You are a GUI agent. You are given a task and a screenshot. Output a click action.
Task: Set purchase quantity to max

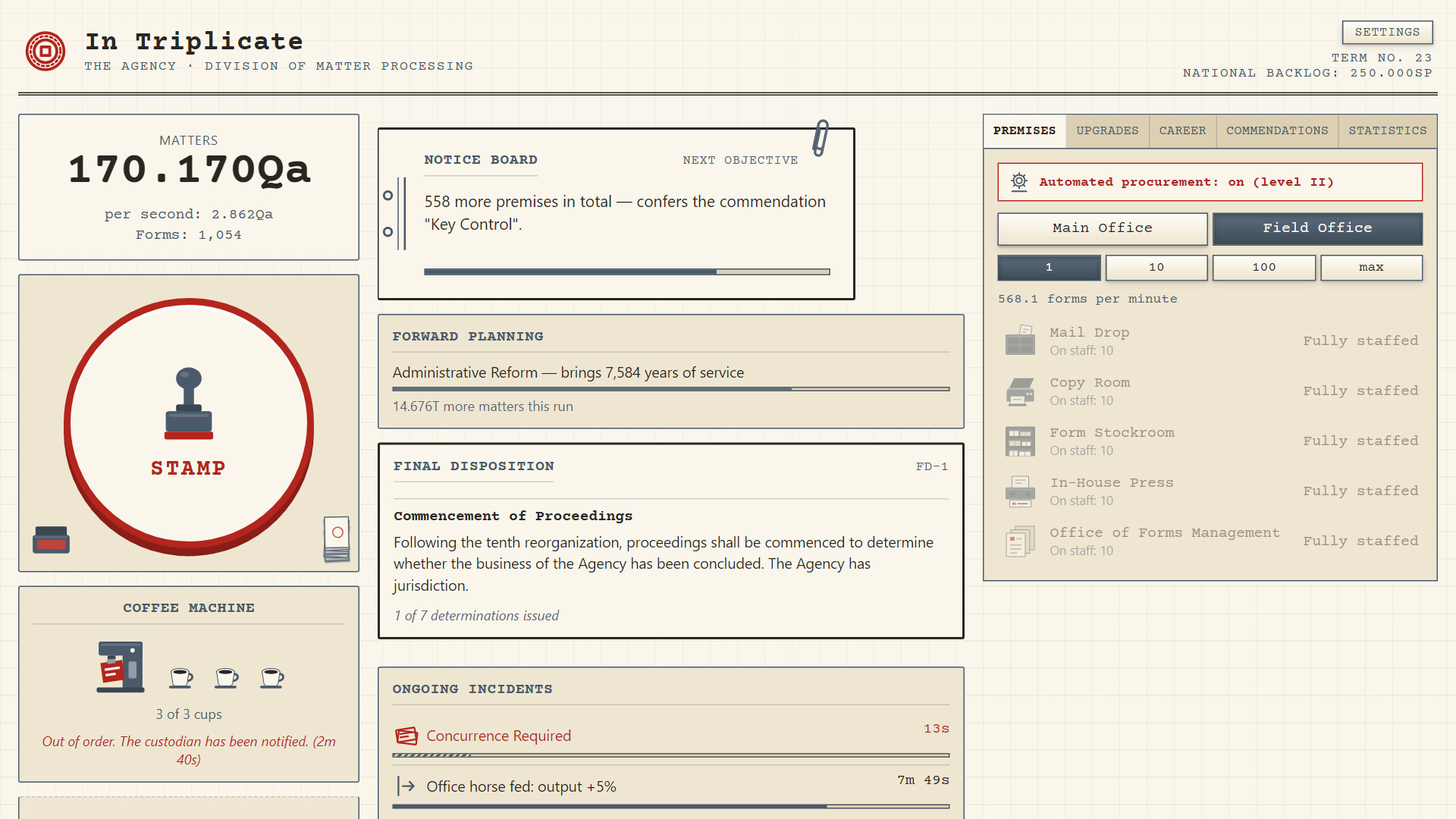click(x=1371, y=268)
